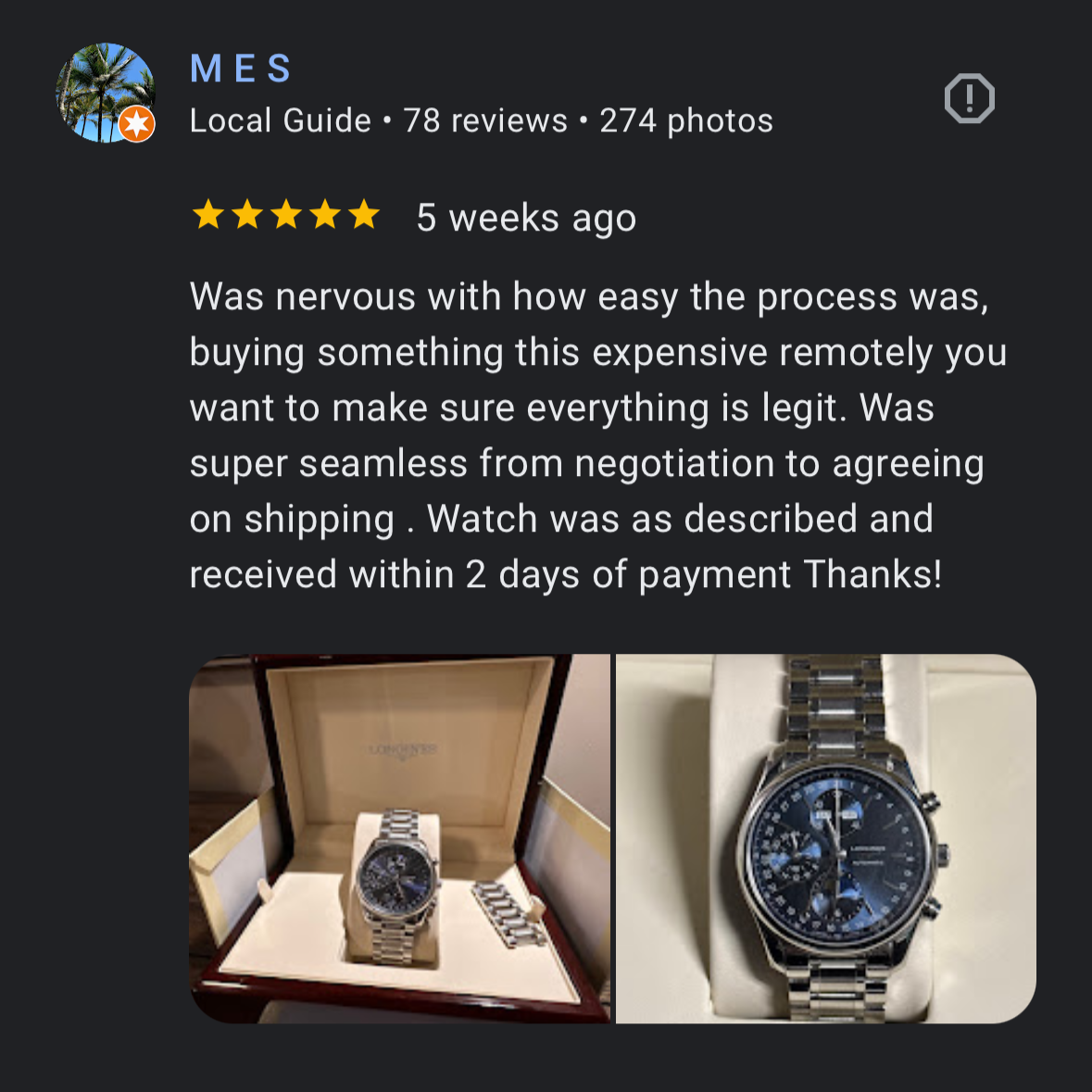Click the Longines logo inside box lid
The width and height of the screenshot is (1092, 1092).
pos(403,751)
